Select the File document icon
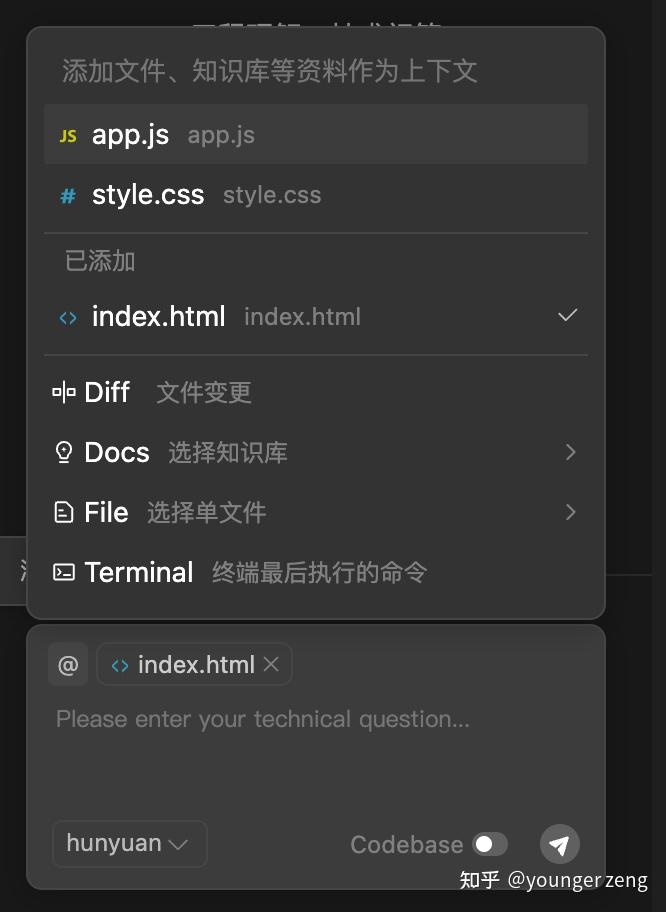 click(x=63, y=512)
